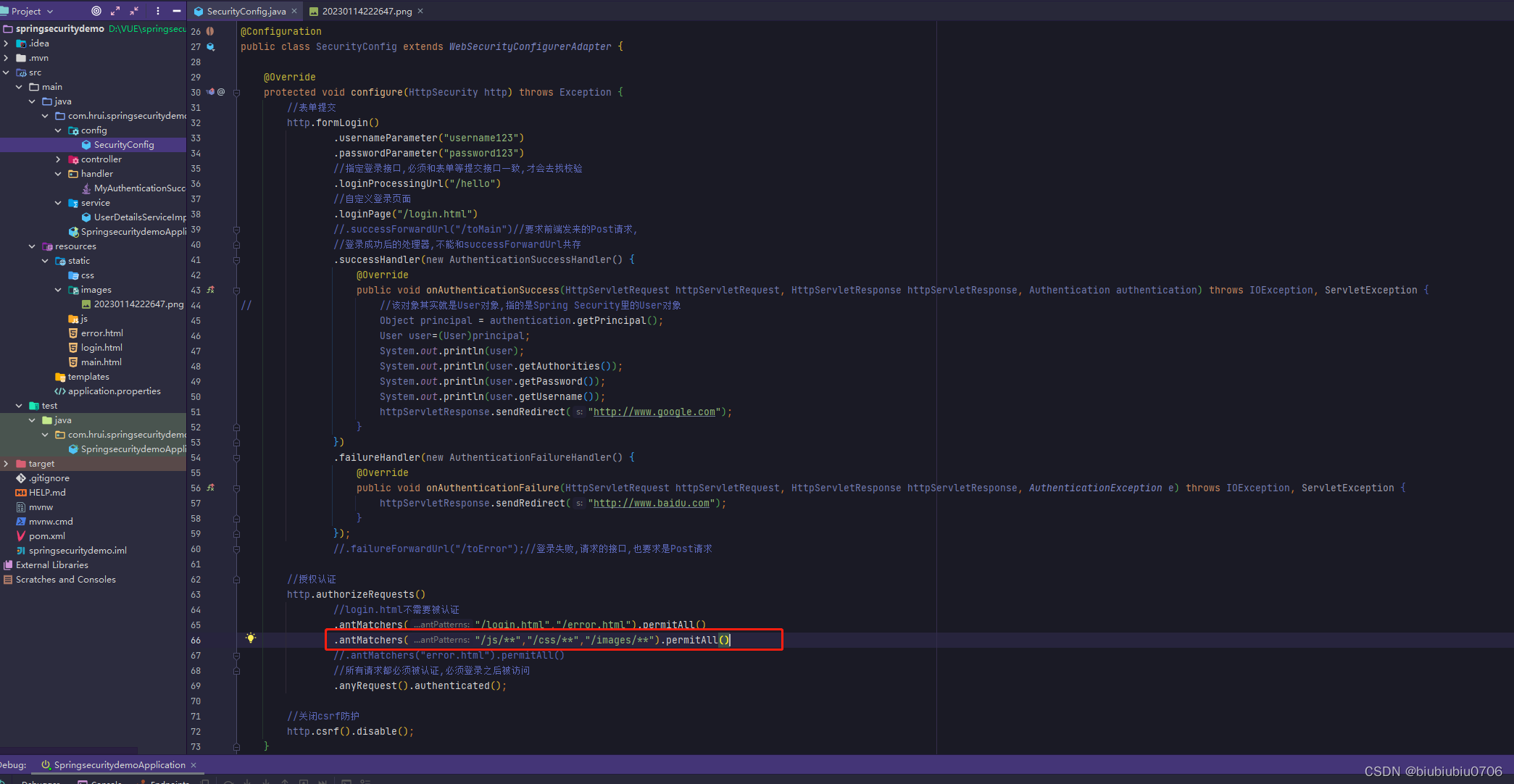1514x784 pixels.
Task: Open login.html in the project tree
Action: pos(101,348)
